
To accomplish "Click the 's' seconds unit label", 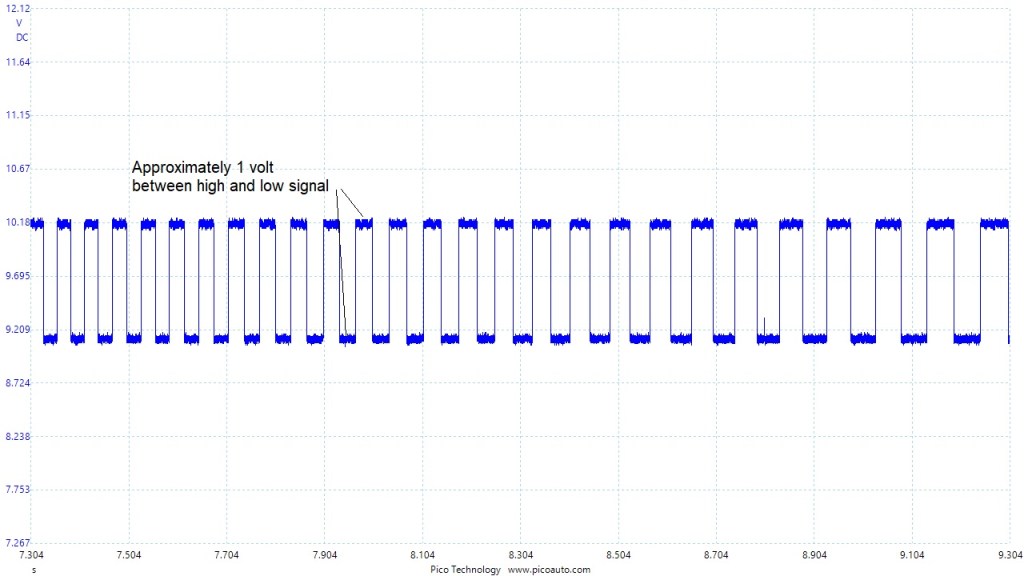I will click(33, 569).
